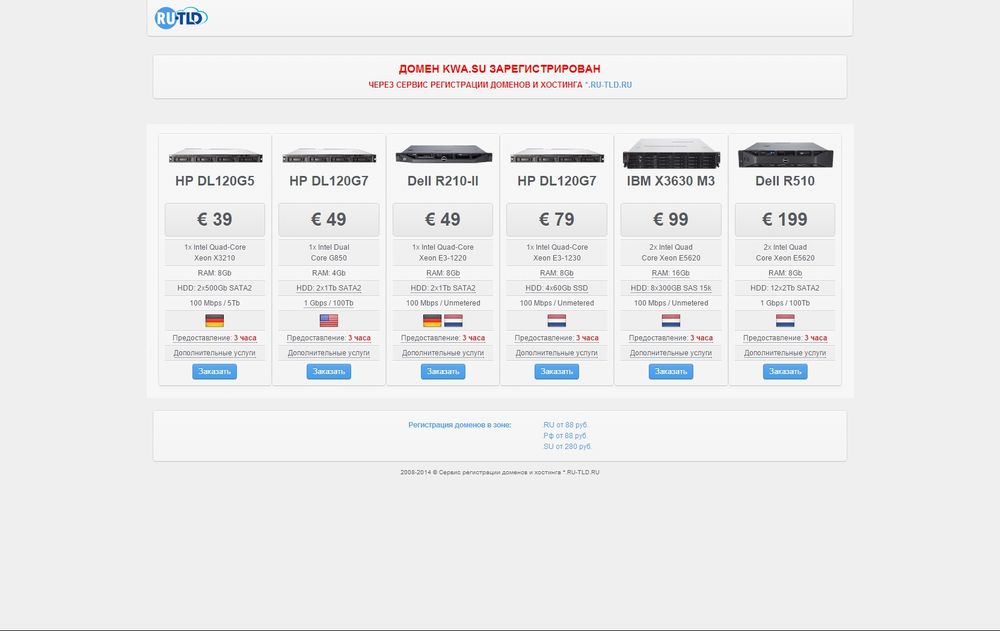Click HDD: 4x60Gb SSD spec
The image size is (1000, 631).
pos(557,288)
